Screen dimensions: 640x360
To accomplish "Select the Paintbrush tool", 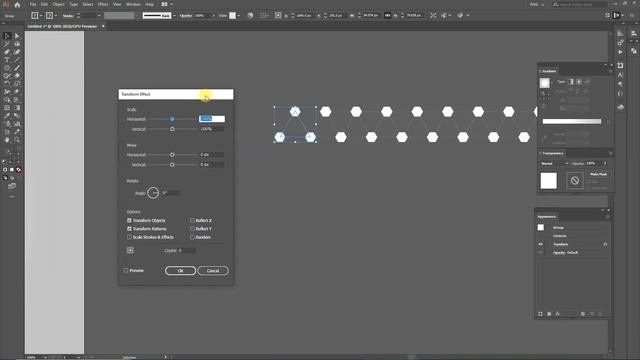I will [x=17, y=68].
